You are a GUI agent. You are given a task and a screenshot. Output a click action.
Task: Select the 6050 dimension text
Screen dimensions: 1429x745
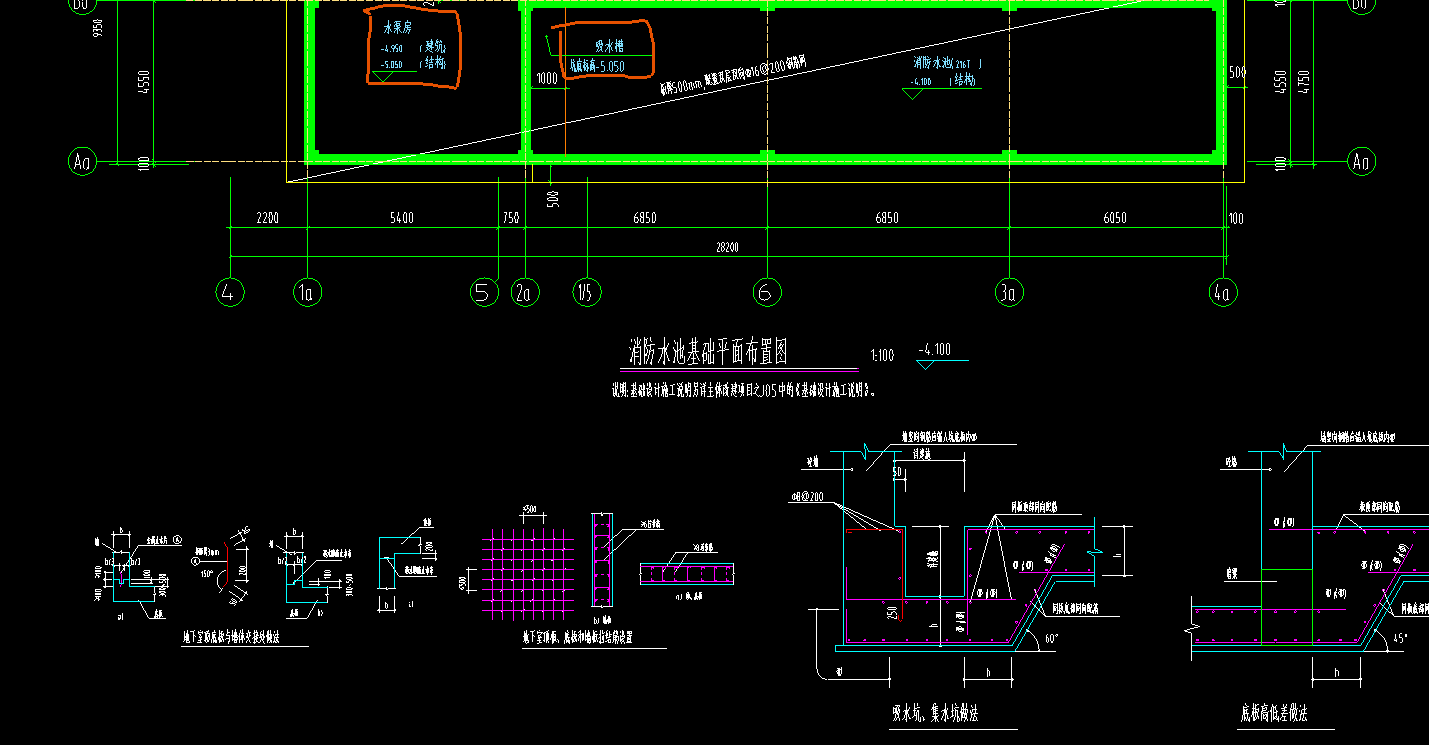1114,218
